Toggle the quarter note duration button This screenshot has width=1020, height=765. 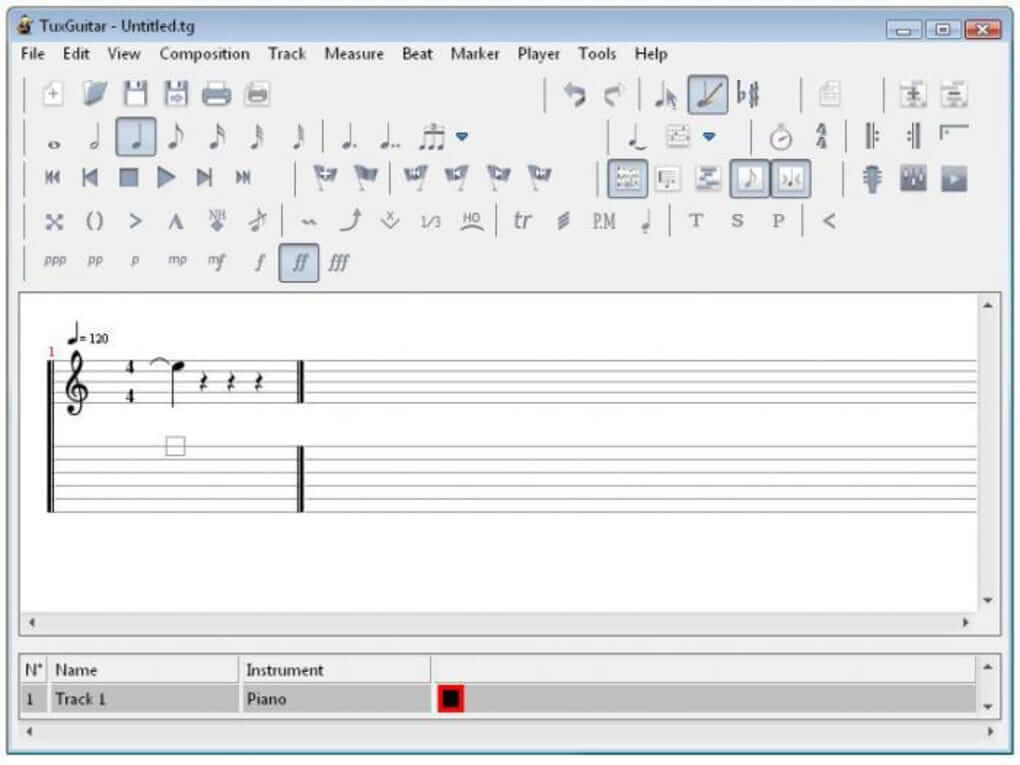pos(135,136)
